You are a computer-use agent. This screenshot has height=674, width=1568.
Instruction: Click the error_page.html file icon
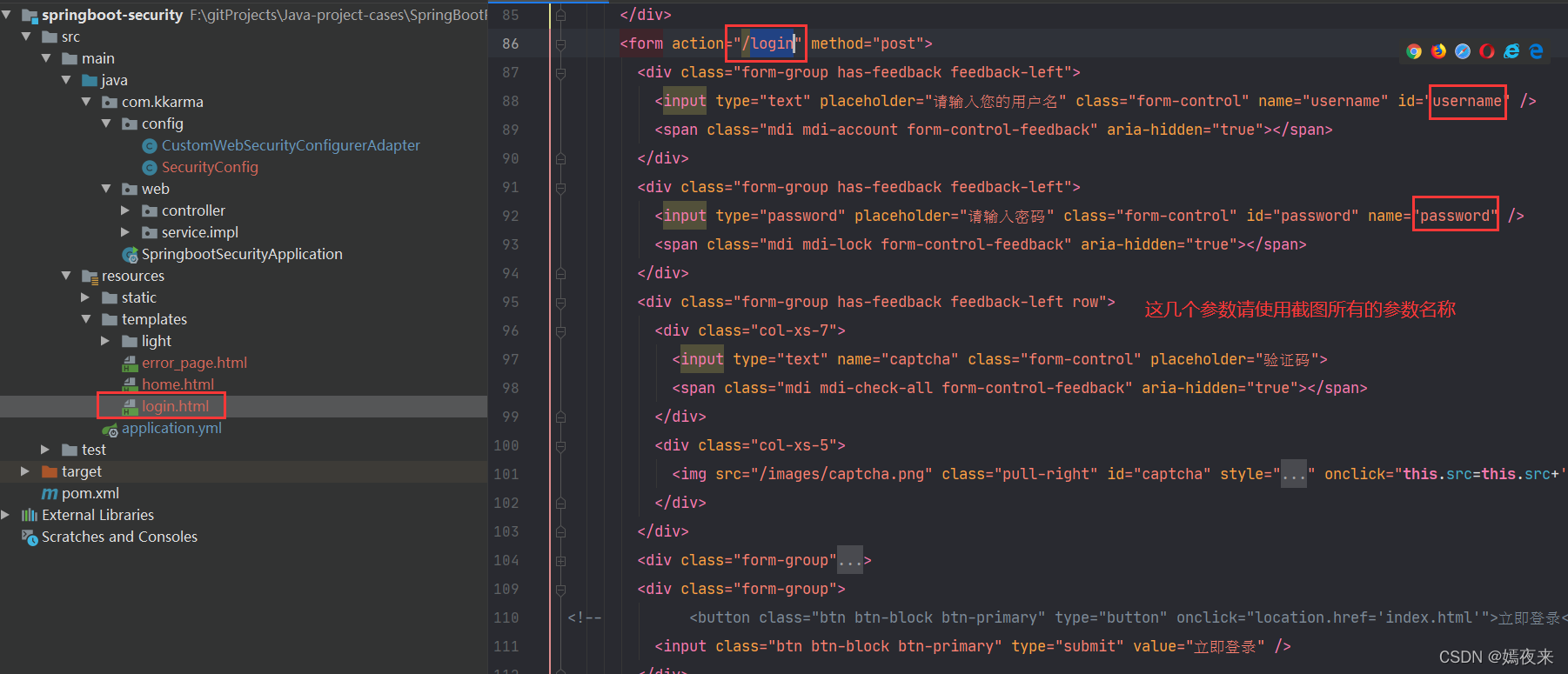tap(130, 363)
